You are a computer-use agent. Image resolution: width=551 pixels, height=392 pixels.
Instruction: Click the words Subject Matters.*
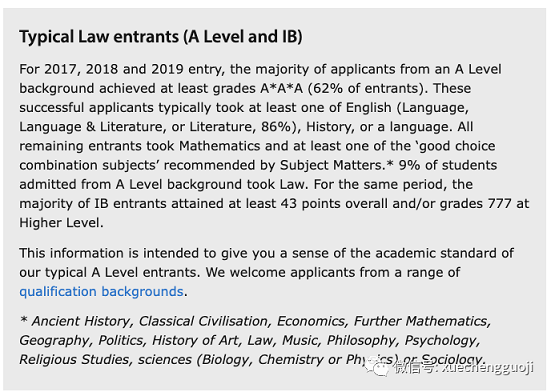tap(337, 165)
